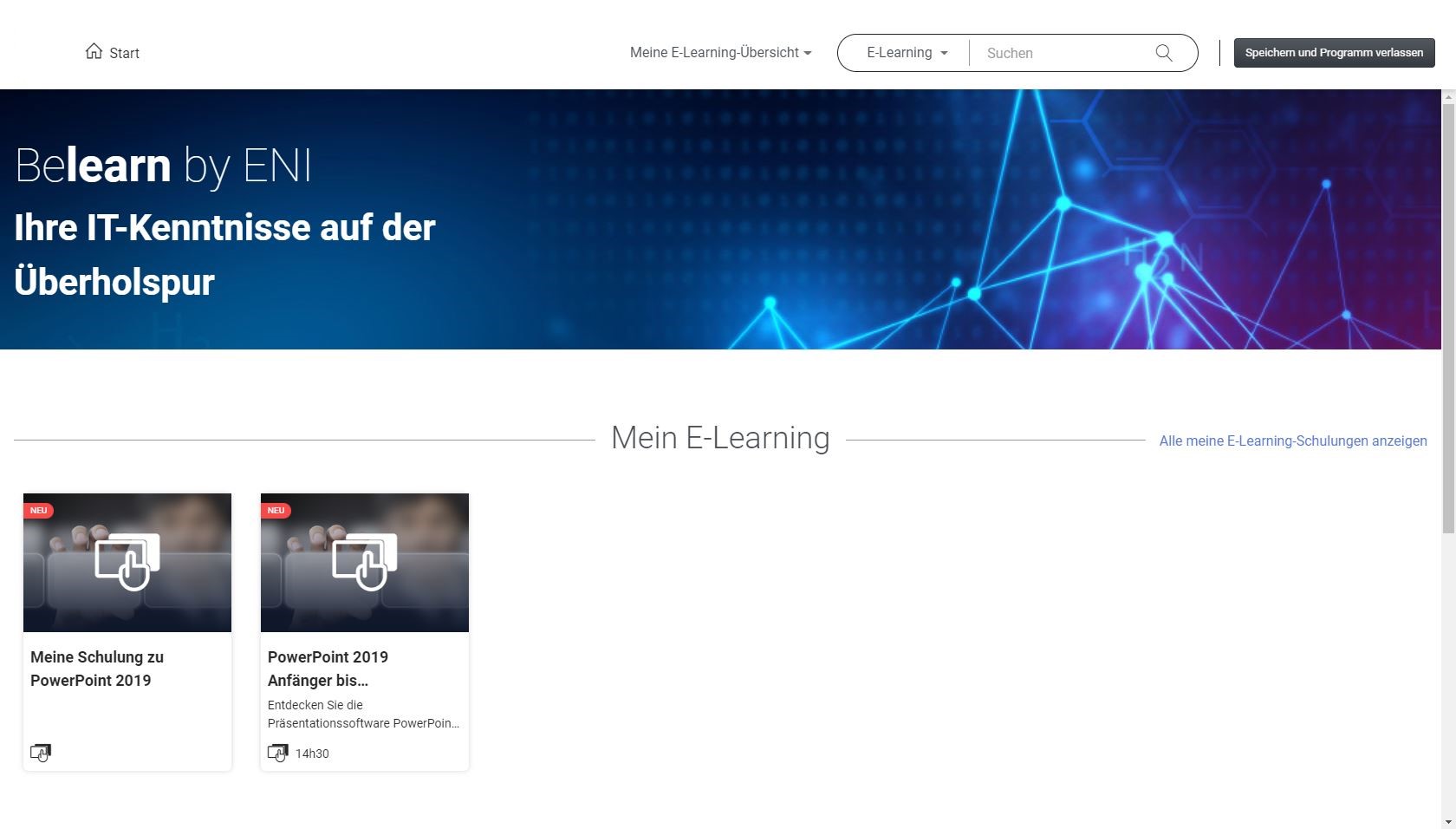Open Meine Schulung zu PowerPoint 2019 thumbnail
The width and height of the screenshot is (1456, 829).
pyautogui.click(x=127, y=563)
